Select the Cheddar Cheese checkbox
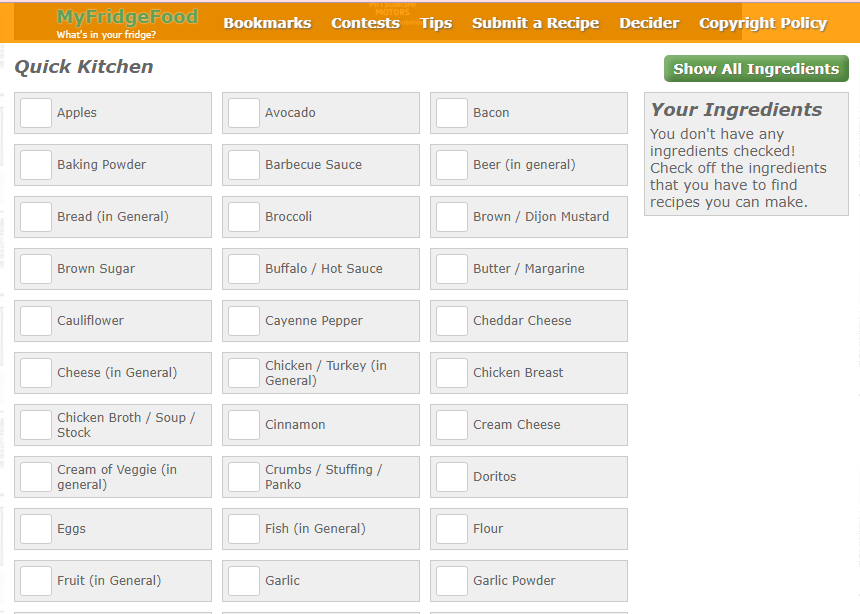The width and height of the screenshot is (860, 614). (451, 321)
